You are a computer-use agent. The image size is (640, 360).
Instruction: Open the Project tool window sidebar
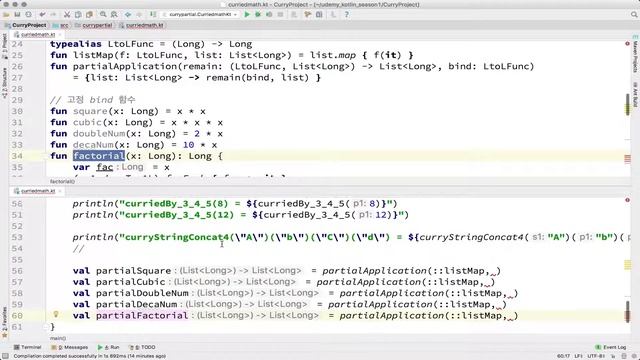[x=4, y=46]
